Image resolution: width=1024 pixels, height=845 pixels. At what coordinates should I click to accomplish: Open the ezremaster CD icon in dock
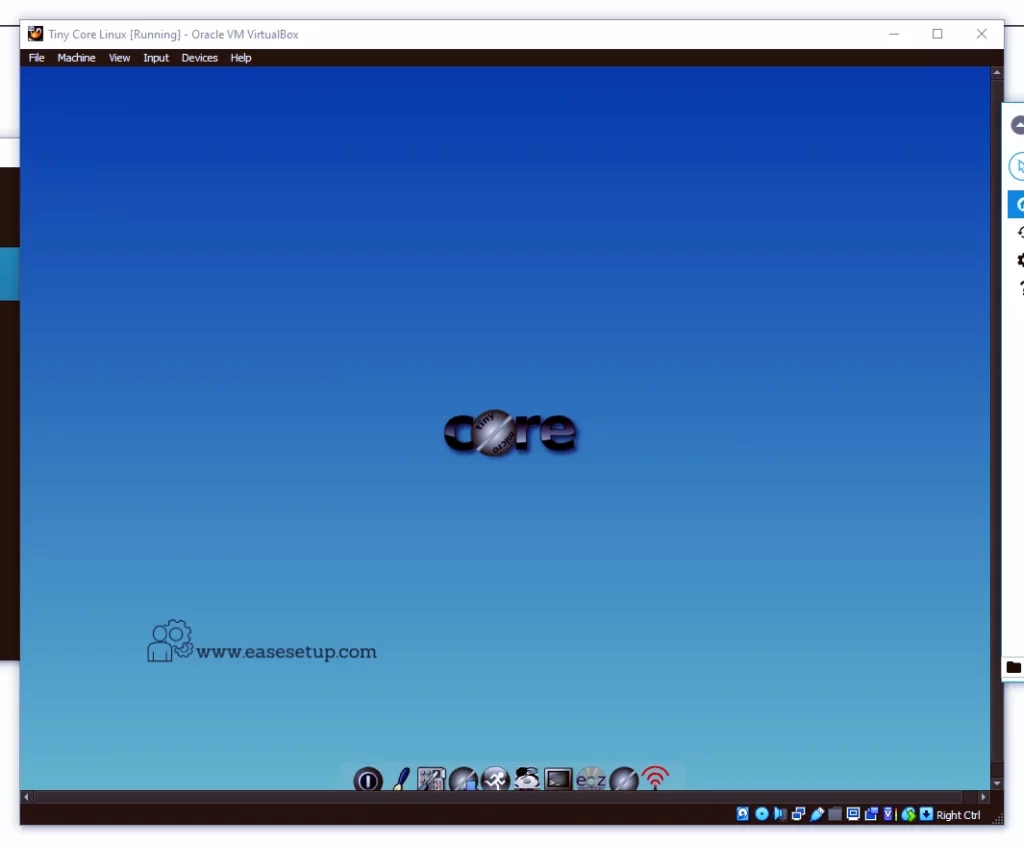pyautogui.click(x=590, y=779)
